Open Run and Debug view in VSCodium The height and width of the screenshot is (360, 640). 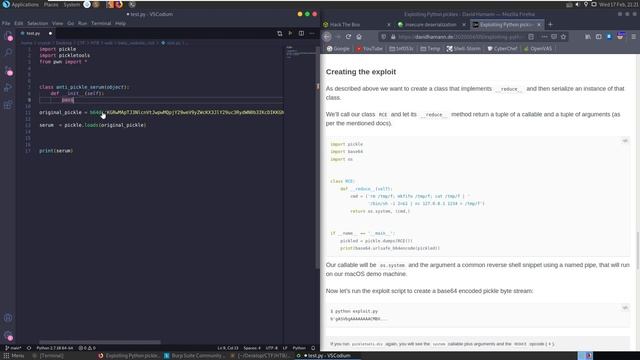pos(8,87)
